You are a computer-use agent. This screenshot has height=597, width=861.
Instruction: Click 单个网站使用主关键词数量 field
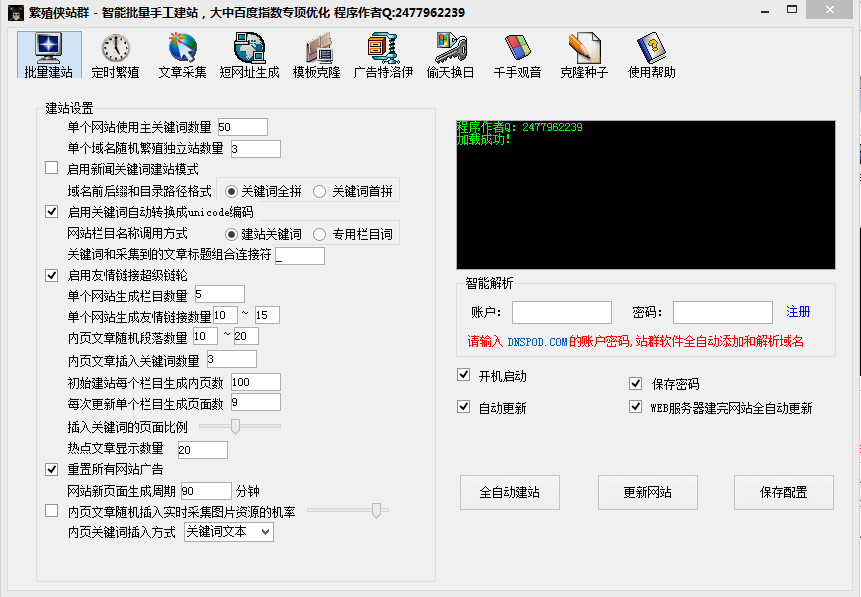coord(243,127)
